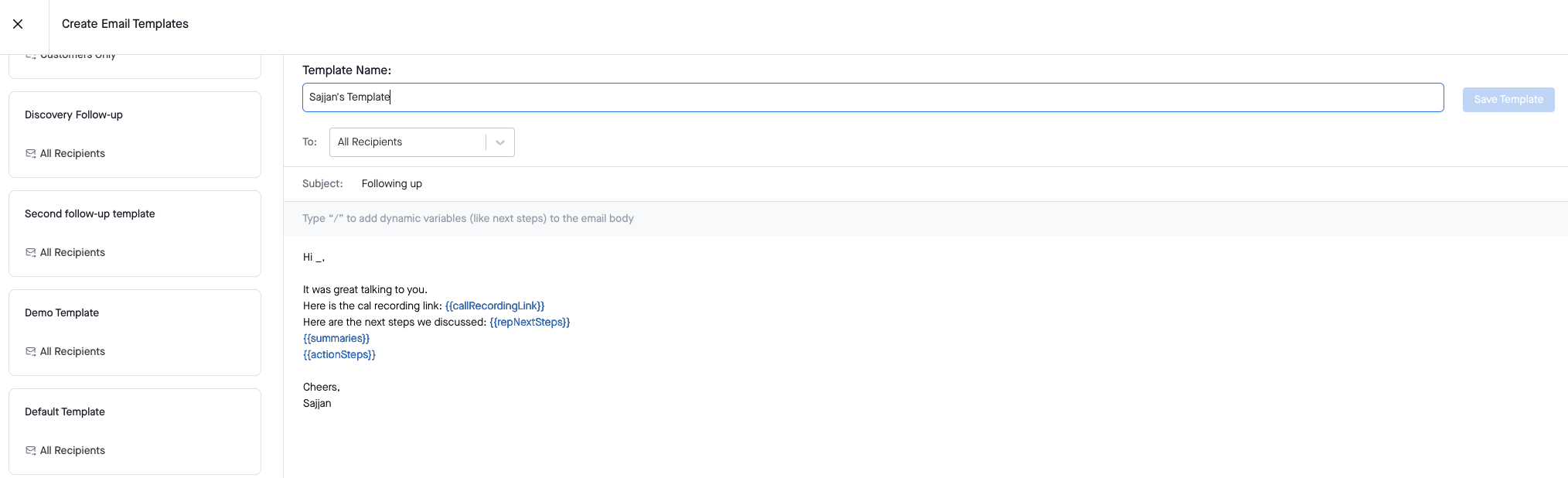
Task: Click the {{repNextSteps}} variable token
Action: 530,322
